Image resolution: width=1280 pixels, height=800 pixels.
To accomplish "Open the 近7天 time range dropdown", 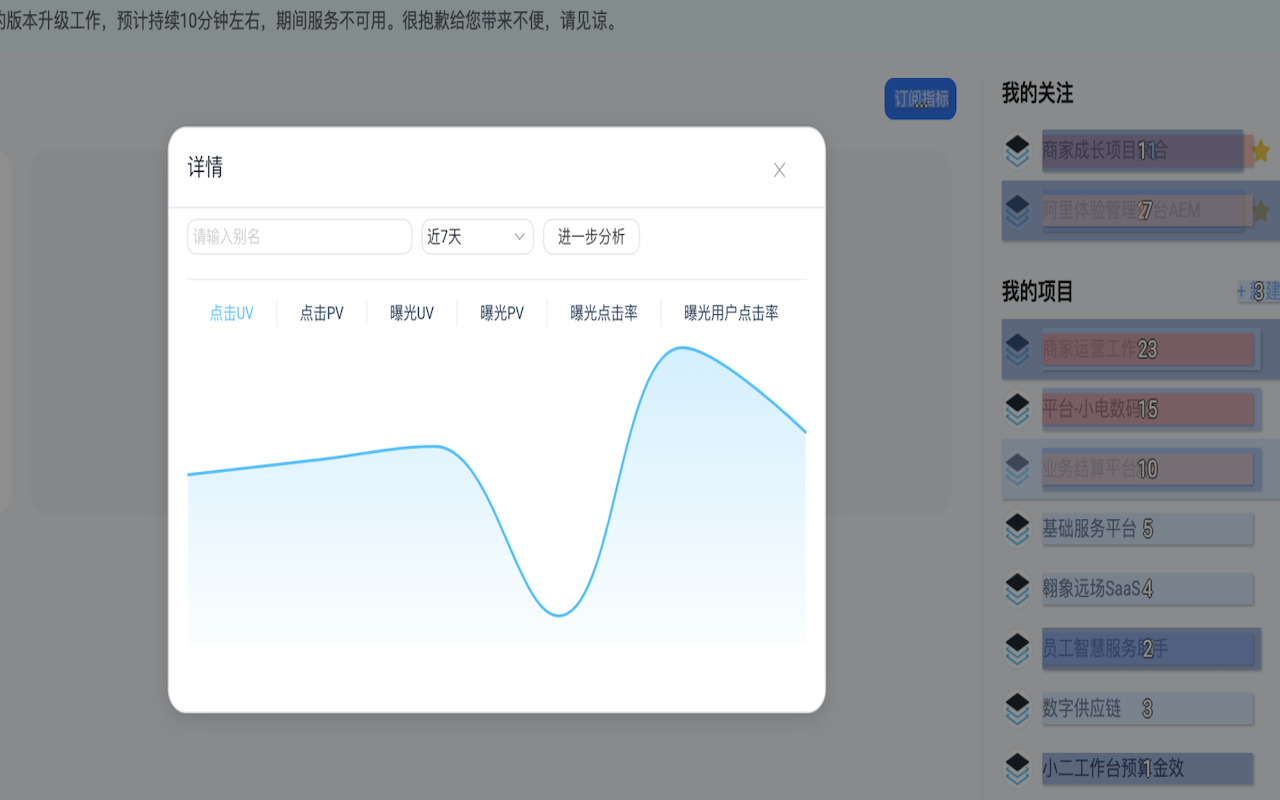I will pos(477,237).
